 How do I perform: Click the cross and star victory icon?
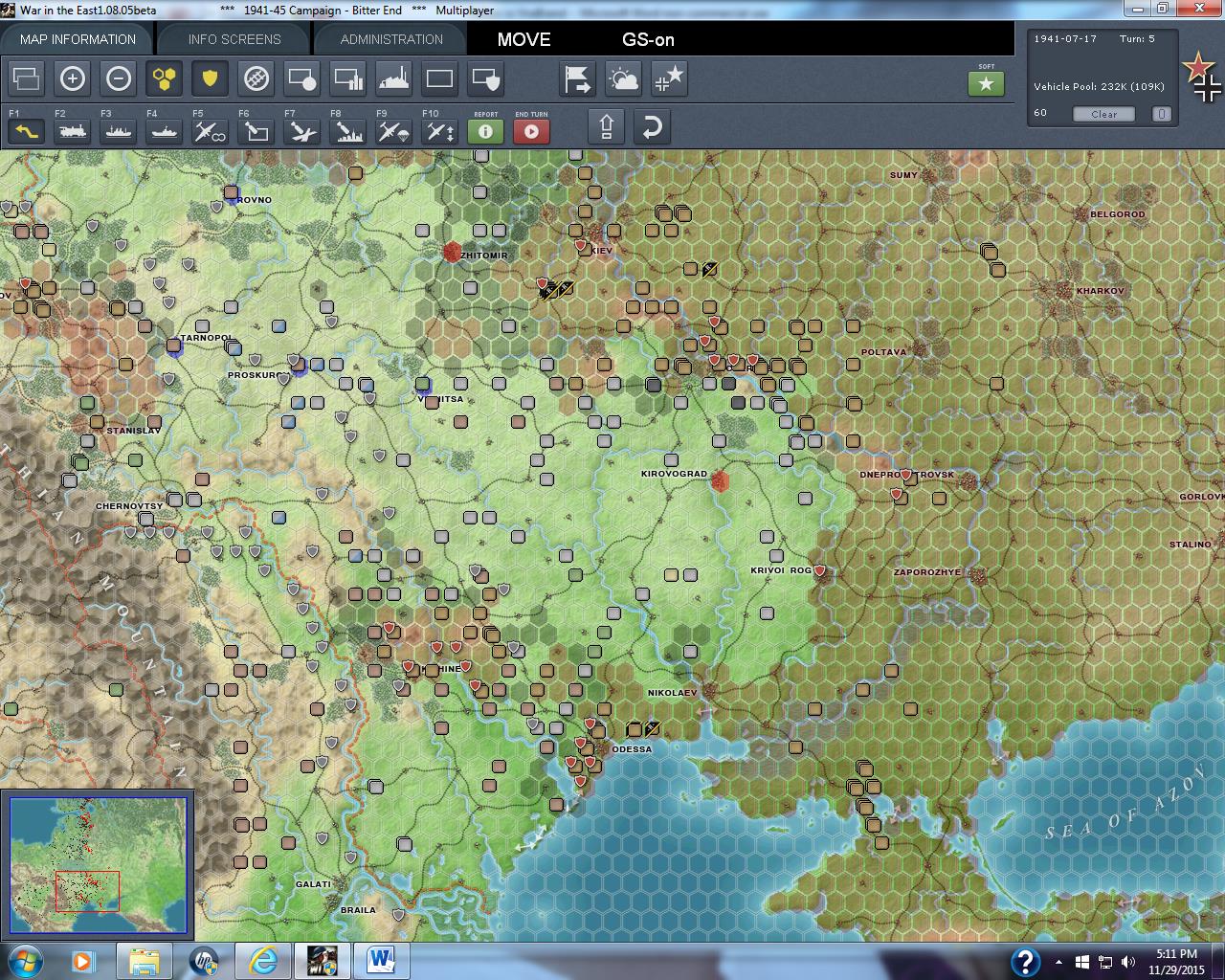click(x=670, y=78)
